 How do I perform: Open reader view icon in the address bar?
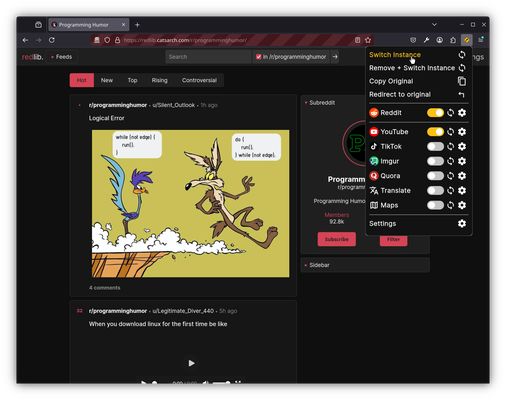(x=357, y=40)
